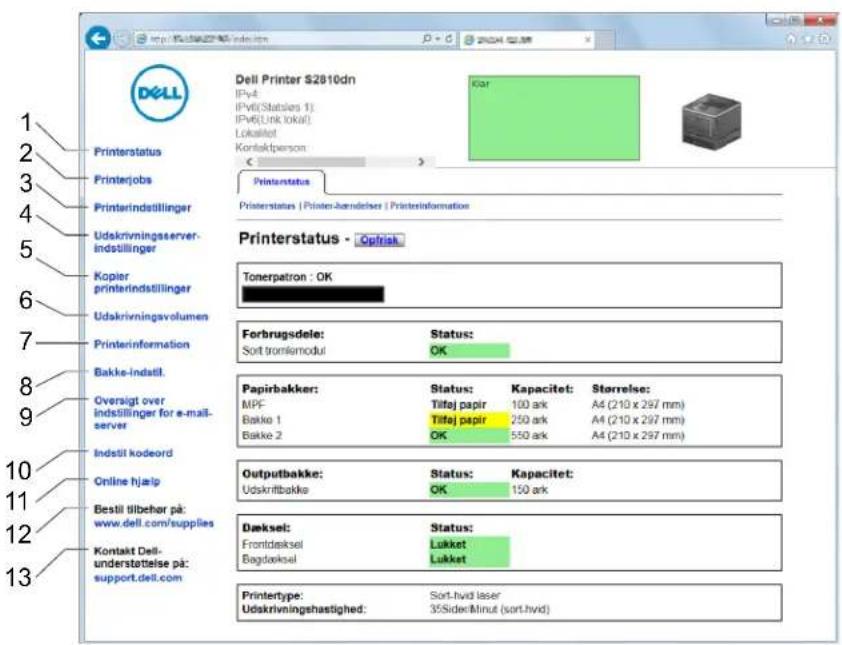Click the 'Tilføj papir' status for MPF
This screenshot has height=645, width=842.
(459, 405)
